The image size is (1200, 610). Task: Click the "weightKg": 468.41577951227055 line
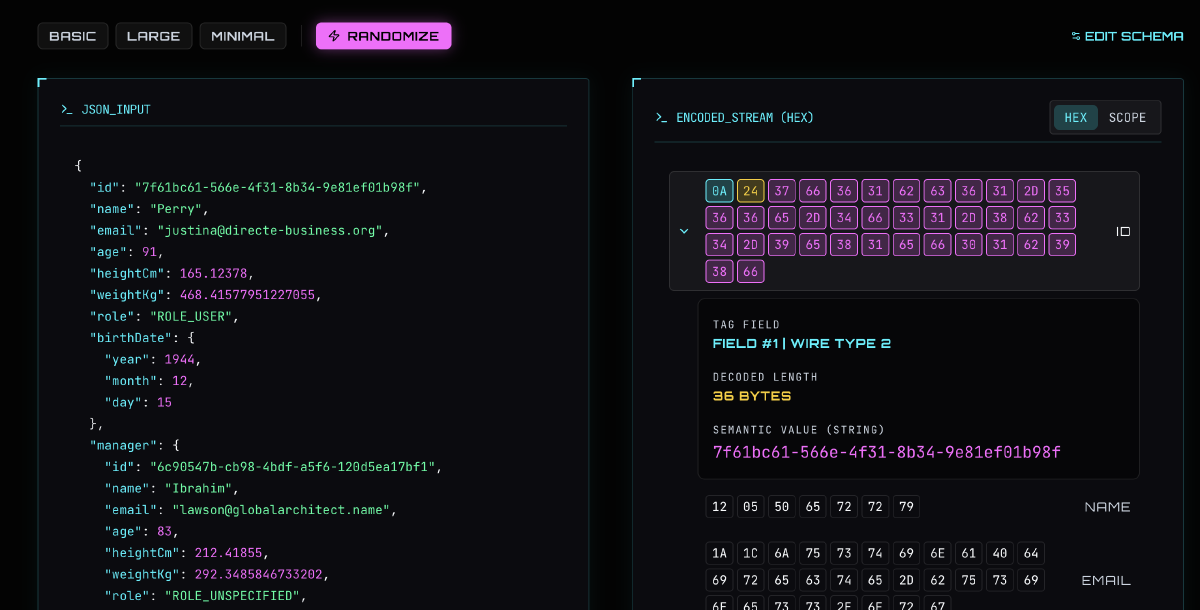pyautogui.click(x=205, y=295)
